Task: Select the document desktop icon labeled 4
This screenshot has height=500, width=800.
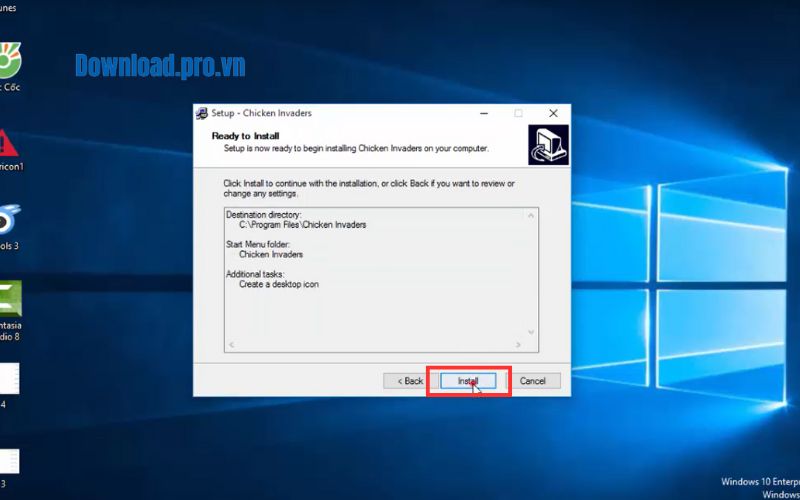Action: 9,385
